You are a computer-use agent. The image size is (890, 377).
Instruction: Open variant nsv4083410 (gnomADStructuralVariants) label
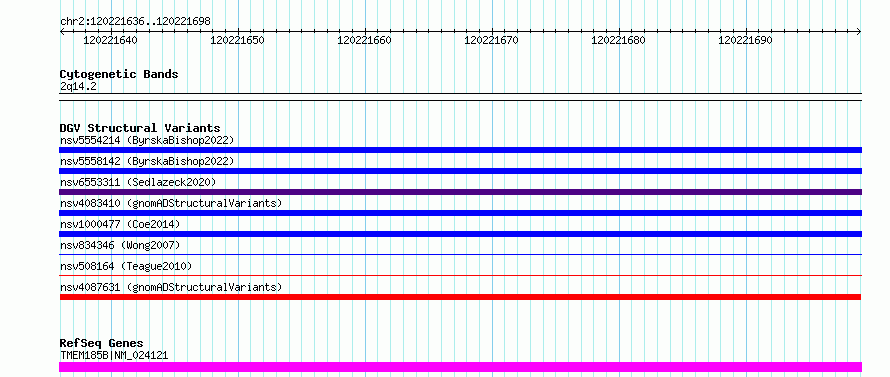[171, 203]
